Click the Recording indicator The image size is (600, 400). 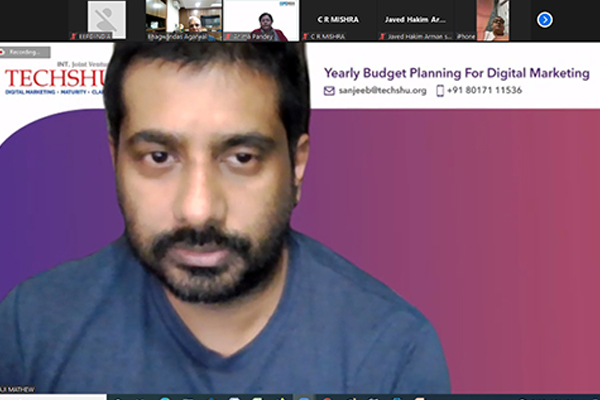25,52
